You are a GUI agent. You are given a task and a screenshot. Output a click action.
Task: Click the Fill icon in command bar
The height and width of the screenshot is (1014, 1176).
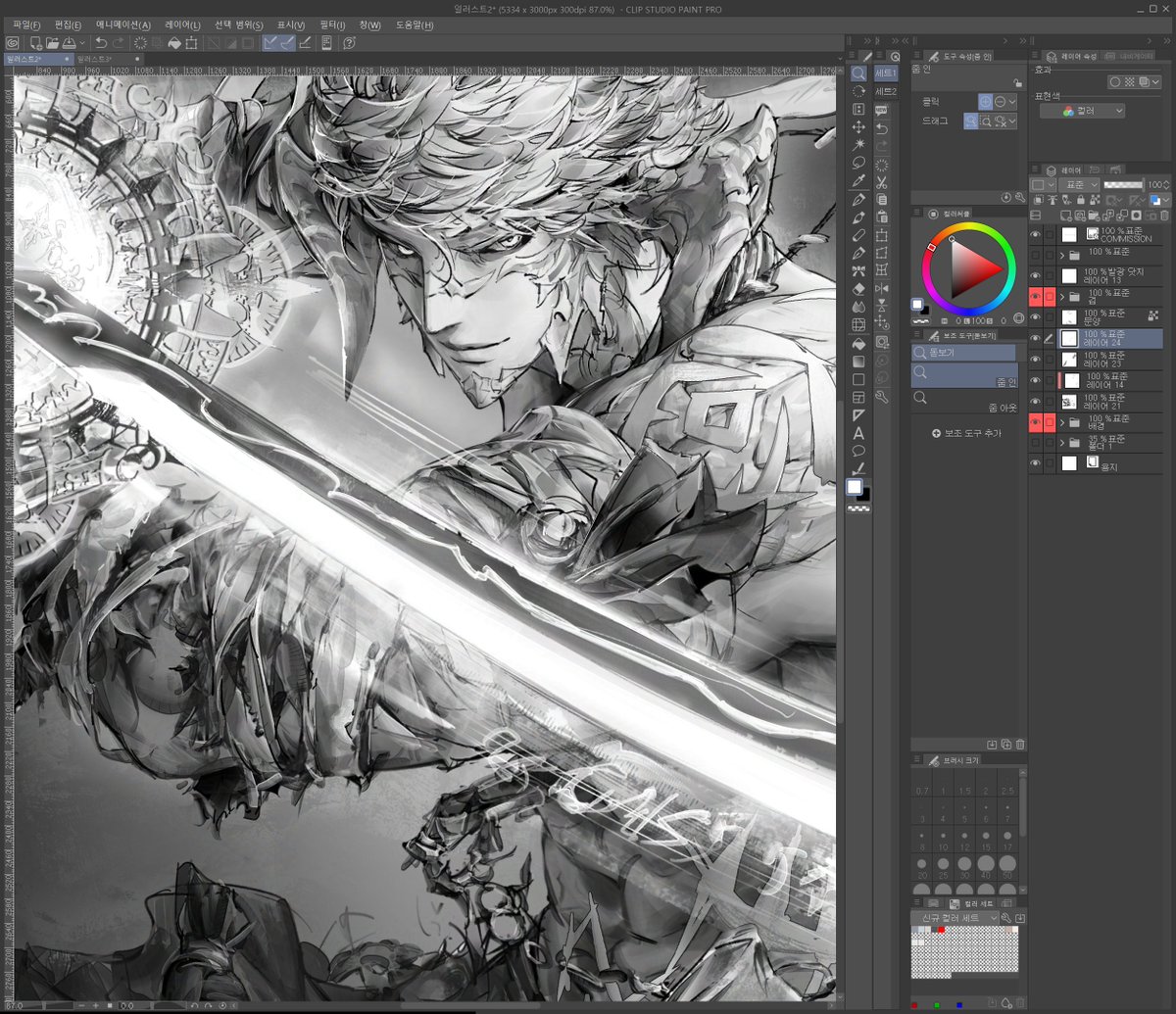[x=174, y=43]
